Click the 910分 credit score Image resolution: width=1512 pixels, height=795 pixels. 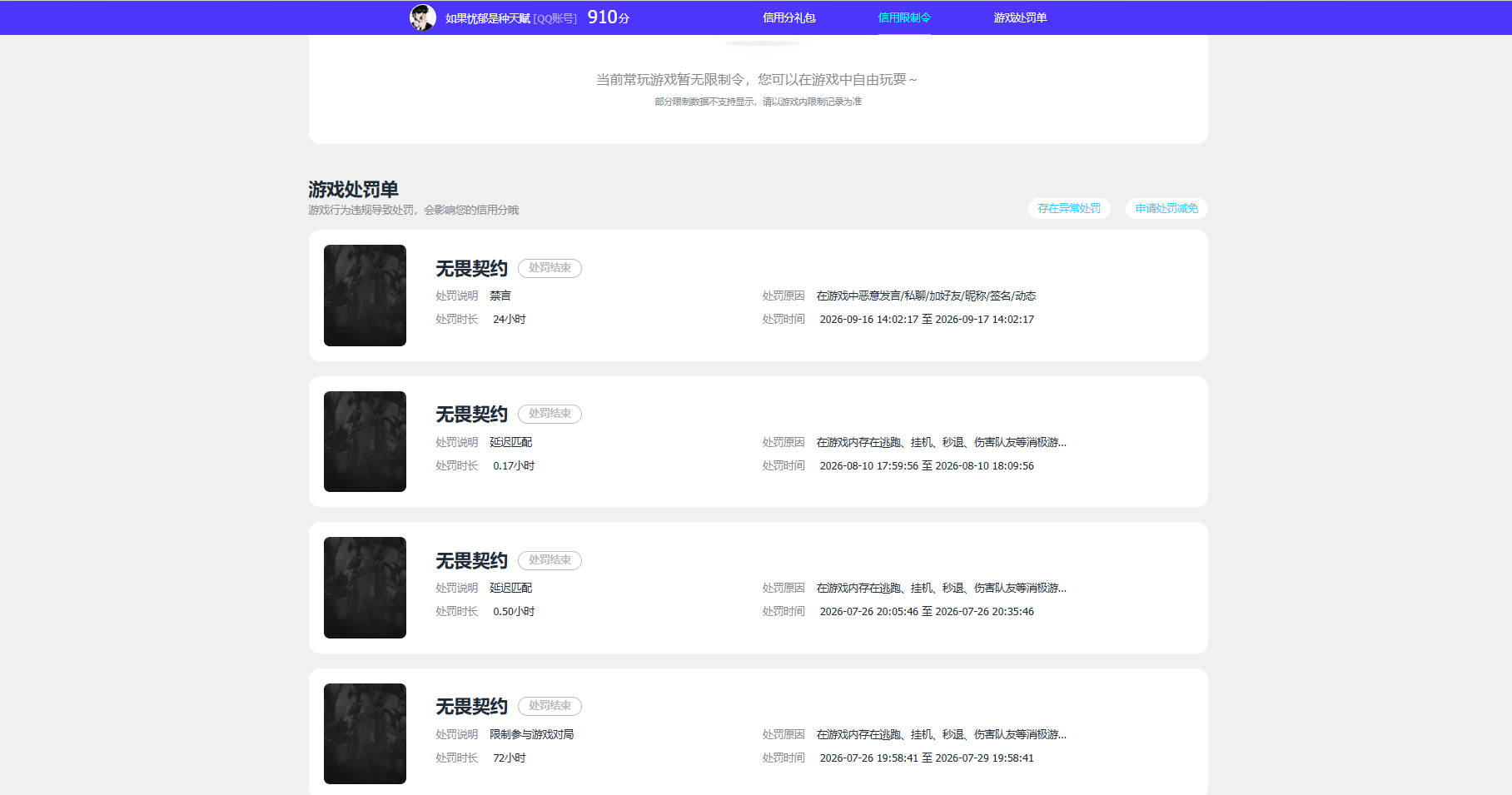coord(609,17)
